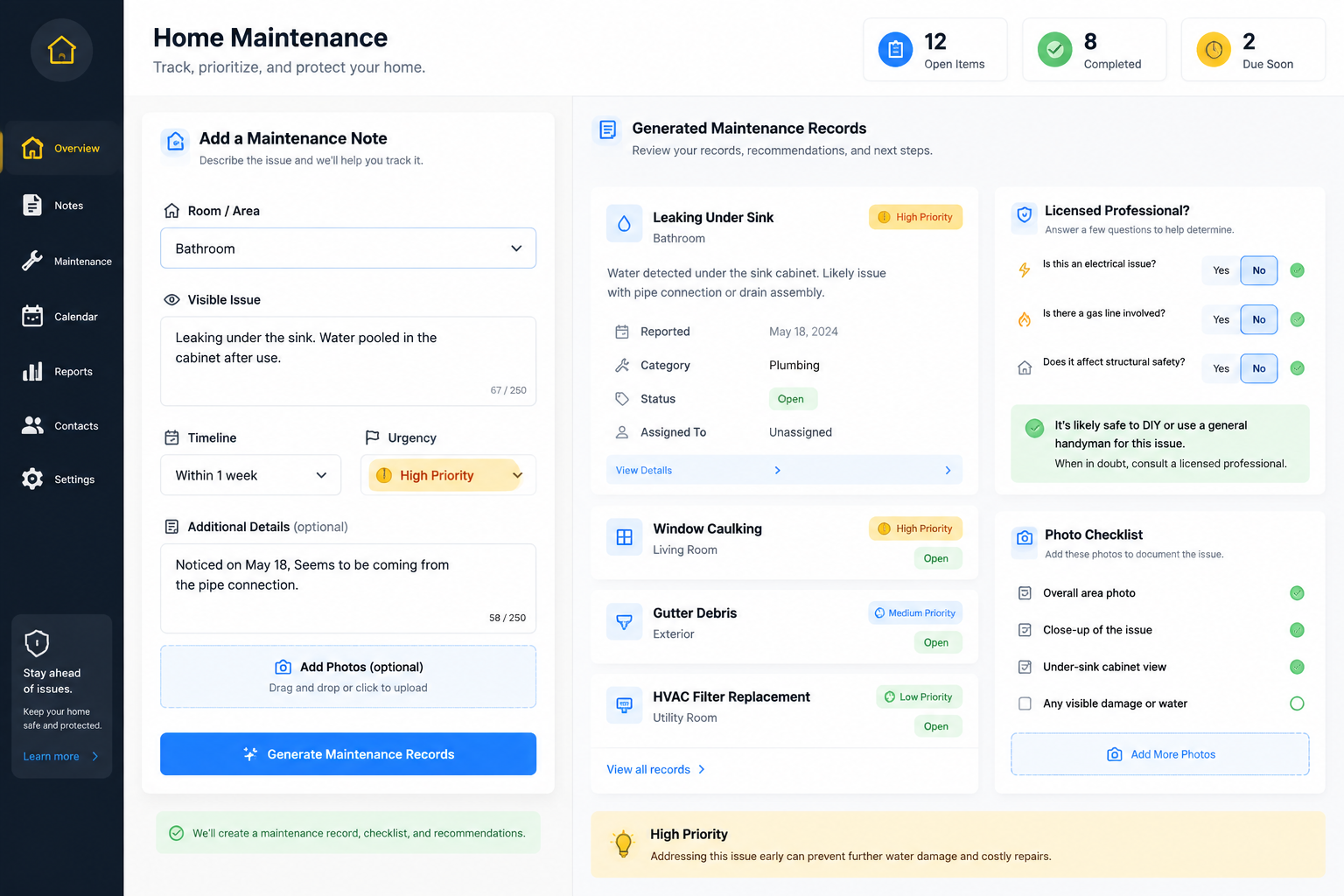1344x896 pixels.
Task: Click the High Priority badge on Leaking Under Sink
Action: click(x=915, y=217)
